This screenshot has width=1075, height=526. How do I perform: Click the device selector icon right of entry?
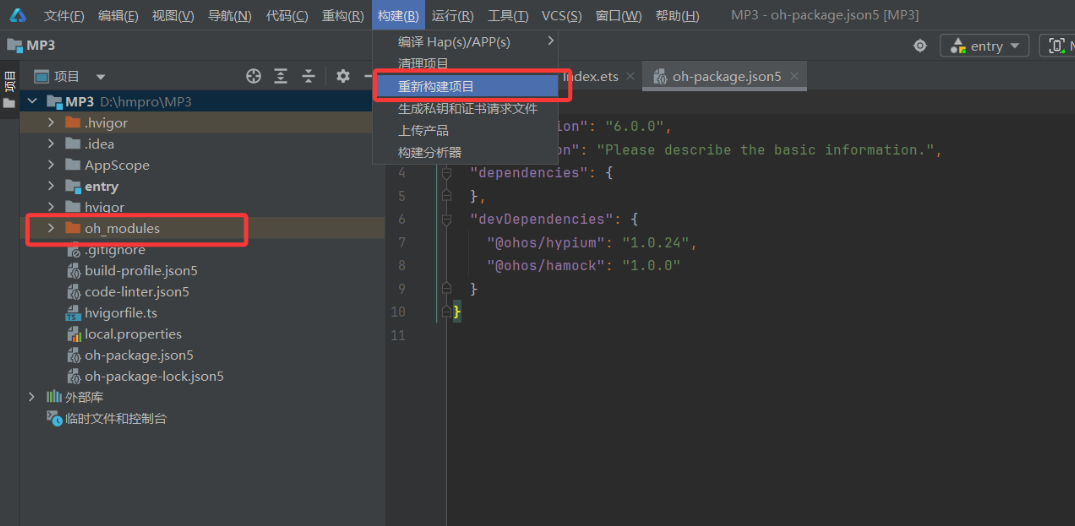1055,46
